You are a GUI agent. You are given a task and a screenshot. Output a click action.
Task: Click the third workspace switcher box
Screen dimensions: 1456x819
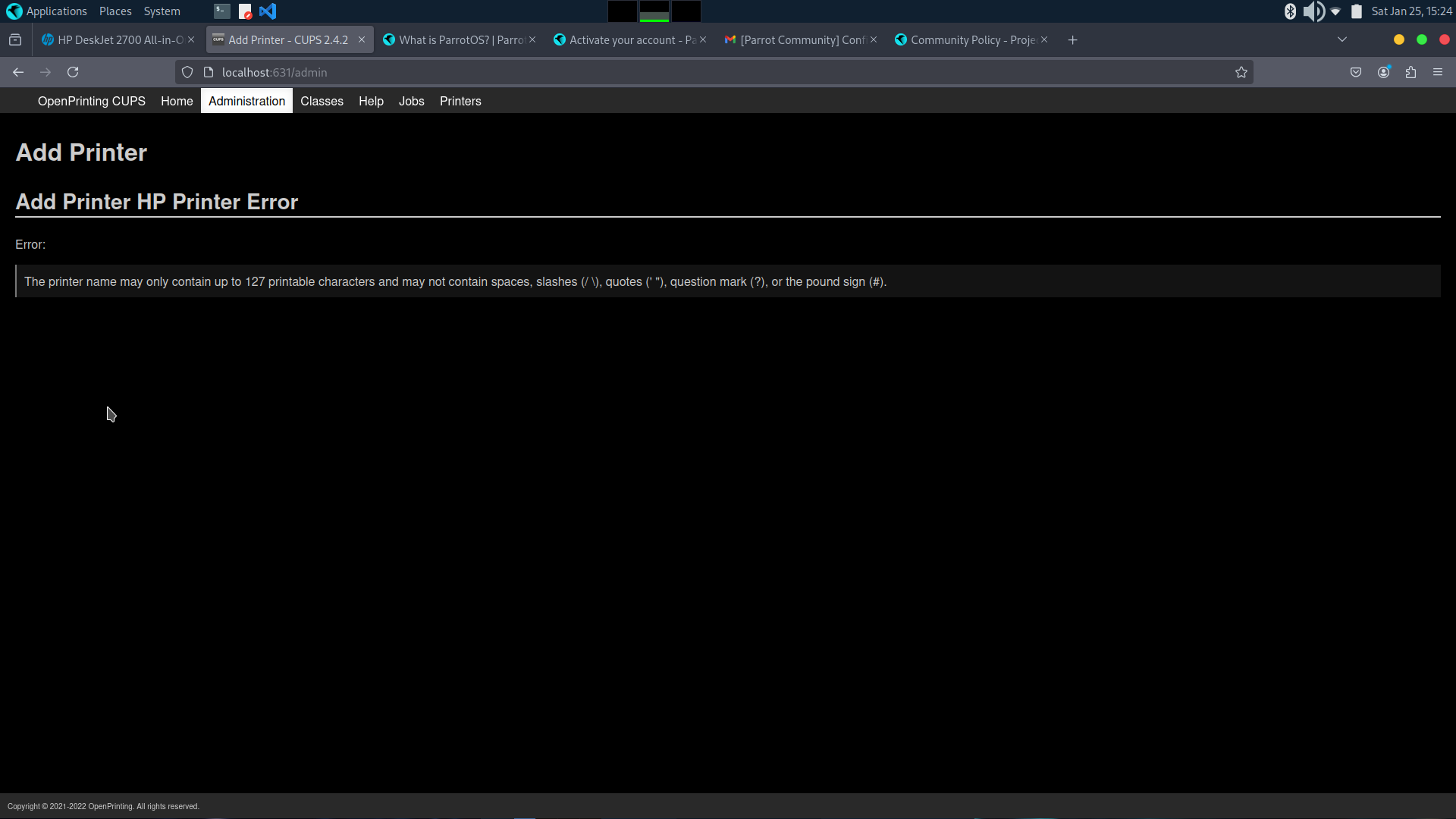pyautogui.click(x=686, y=11)
